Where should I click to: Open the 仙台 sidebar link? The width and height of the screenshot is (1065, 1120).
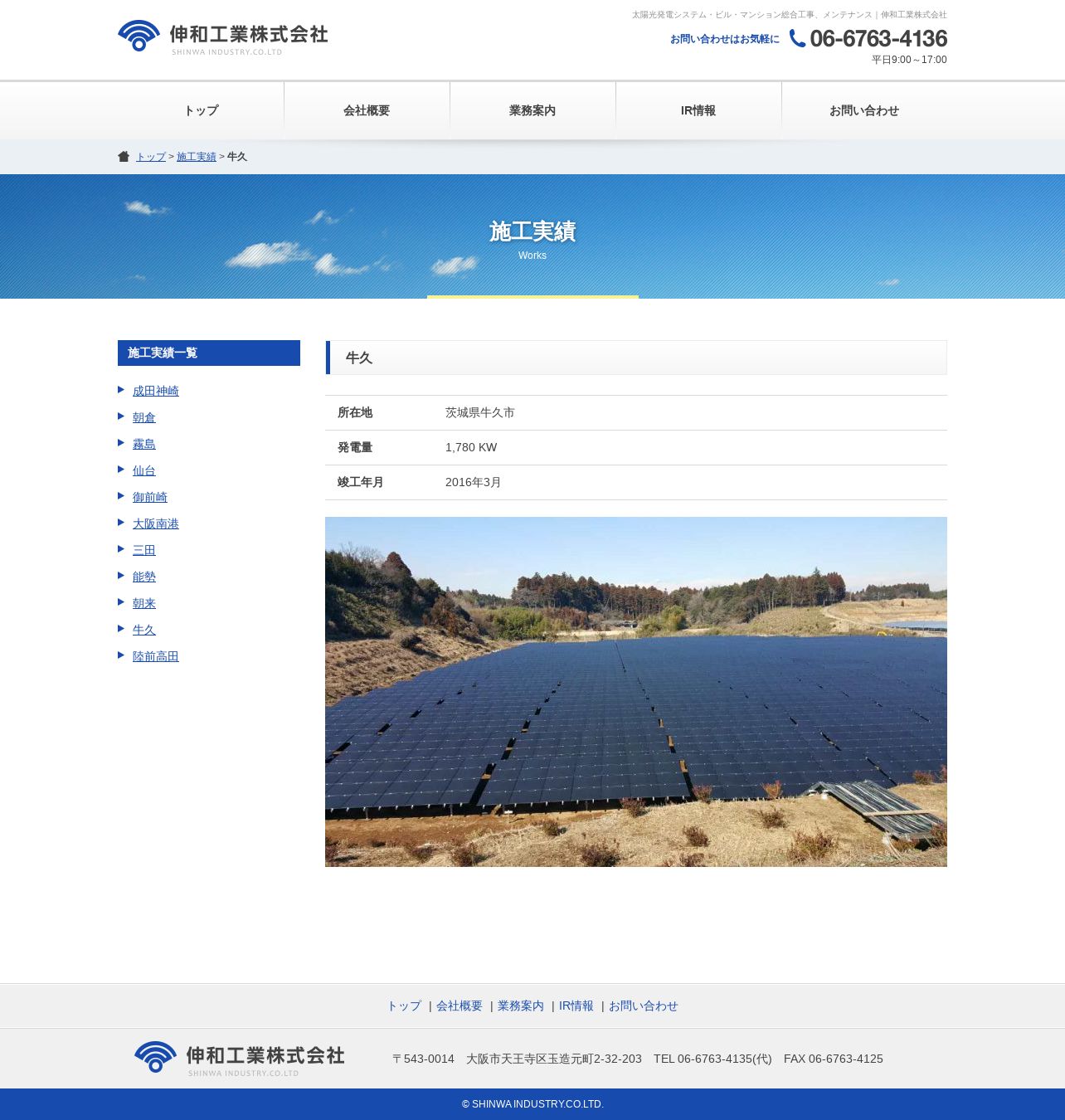coord(144,470)
